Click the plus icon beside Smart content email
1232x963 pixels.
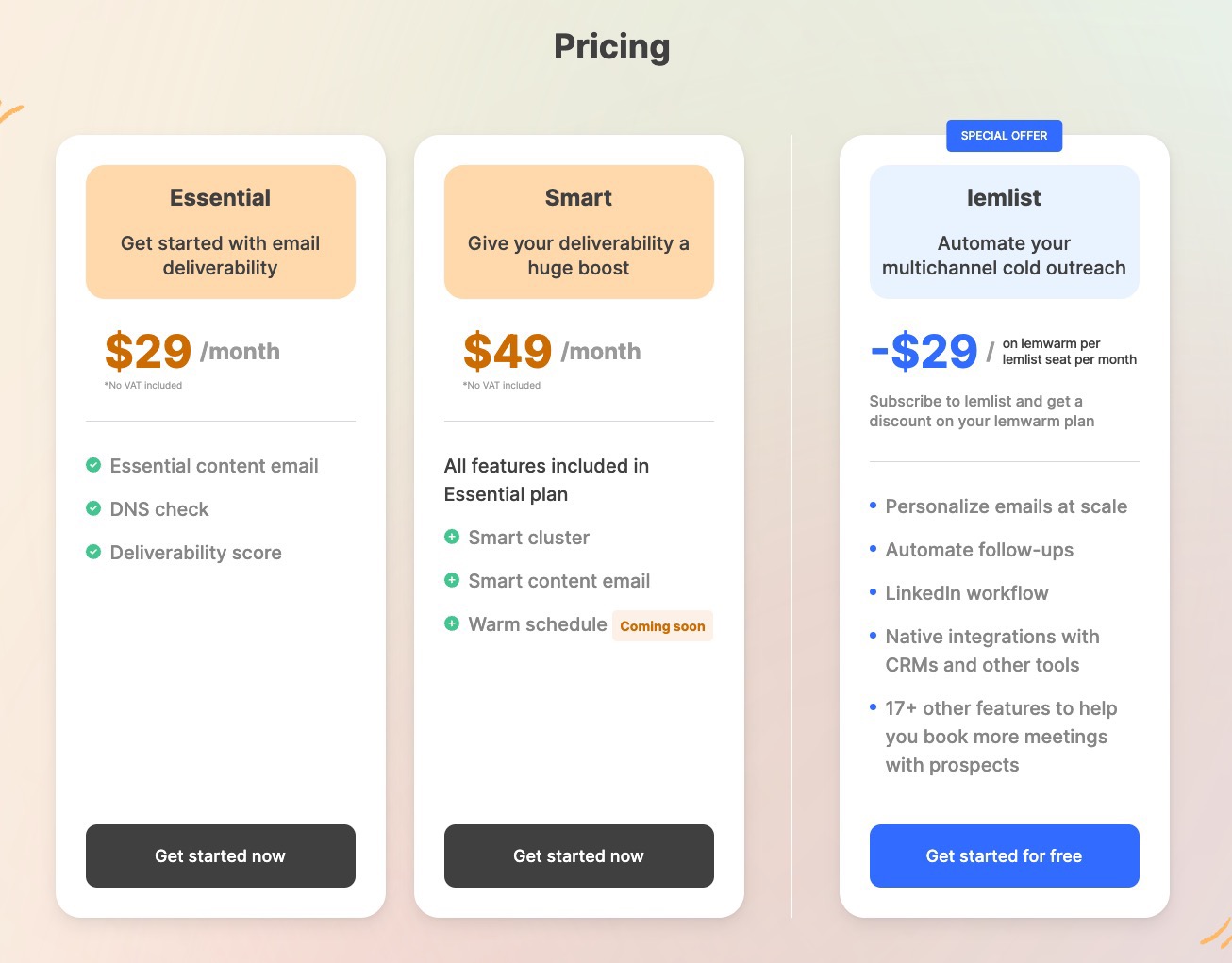pyautogui.click(x=452, y=580)
